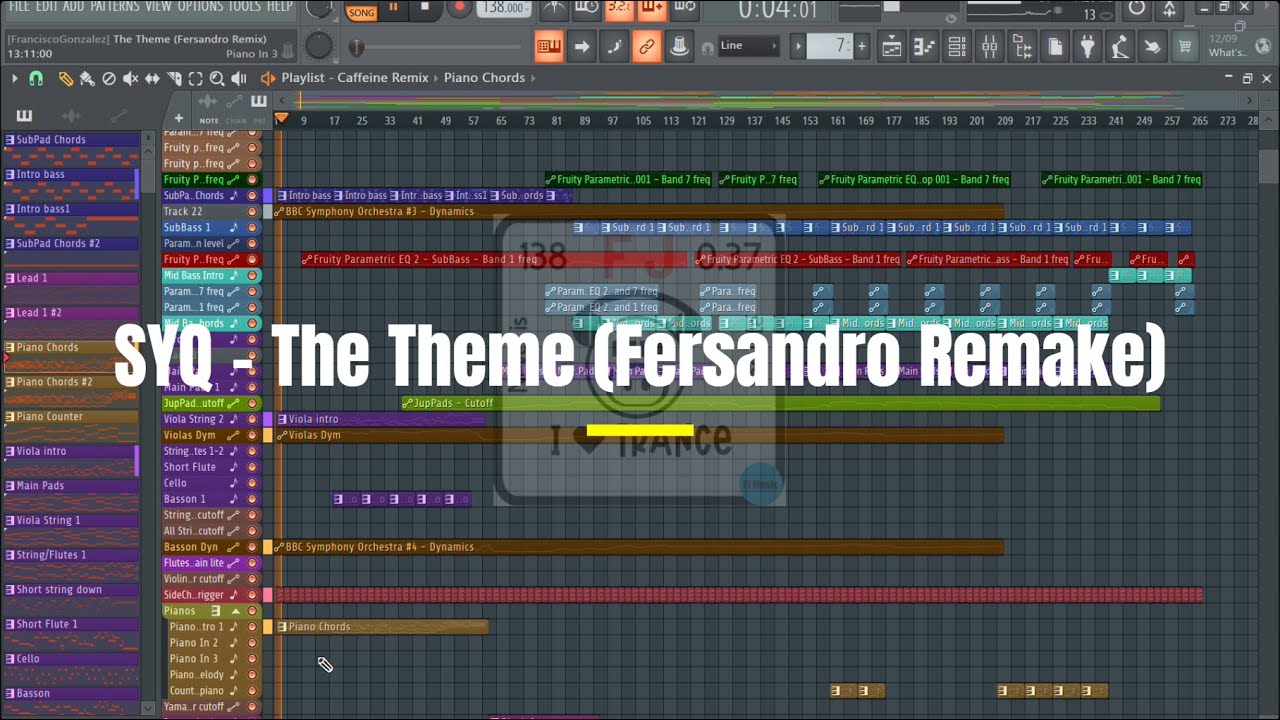
Task: Select the Slice tool
Action: pos(174,78)
